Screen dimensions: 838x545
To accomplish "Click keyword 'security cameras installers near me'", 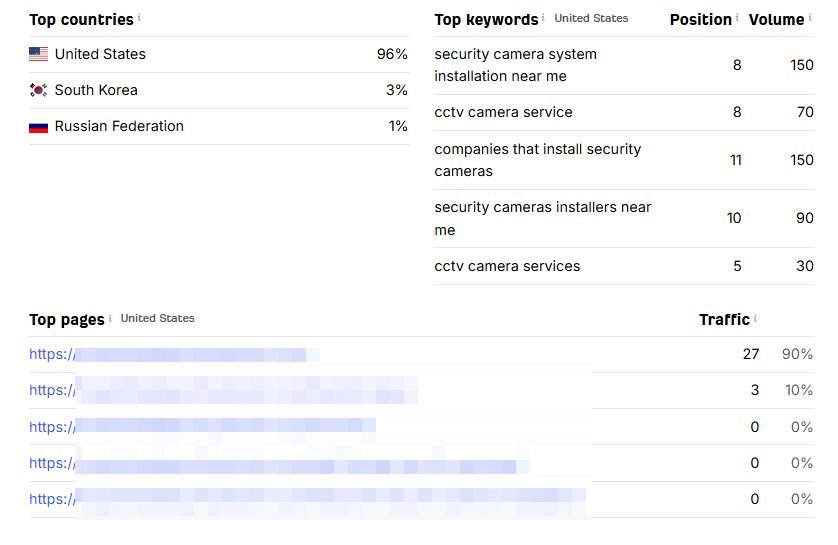I will 543,218.
